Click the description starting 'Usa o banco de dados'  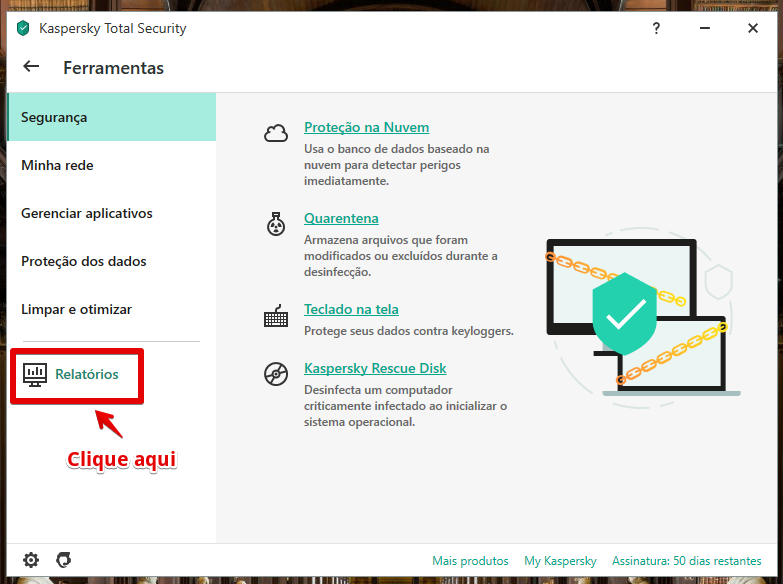tap(396, 165)
